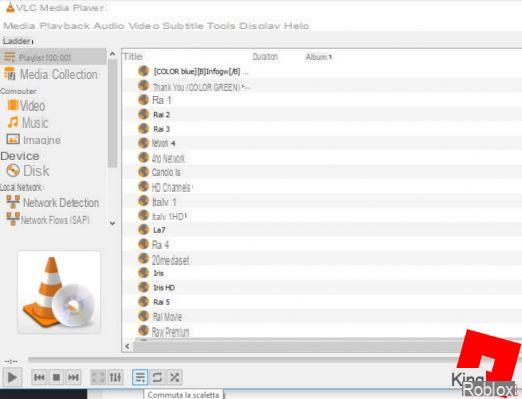Click the playlist horizontal scroll left arrow
The image size is (522, 399).
(127, 346)
